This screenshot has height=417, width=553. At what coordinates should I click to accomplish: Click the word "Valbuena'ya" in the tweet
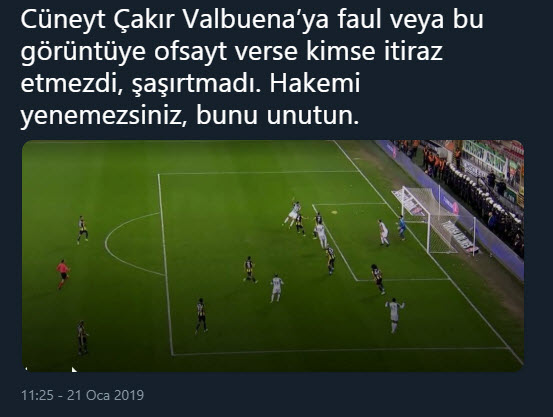click(x=256, y=19)
